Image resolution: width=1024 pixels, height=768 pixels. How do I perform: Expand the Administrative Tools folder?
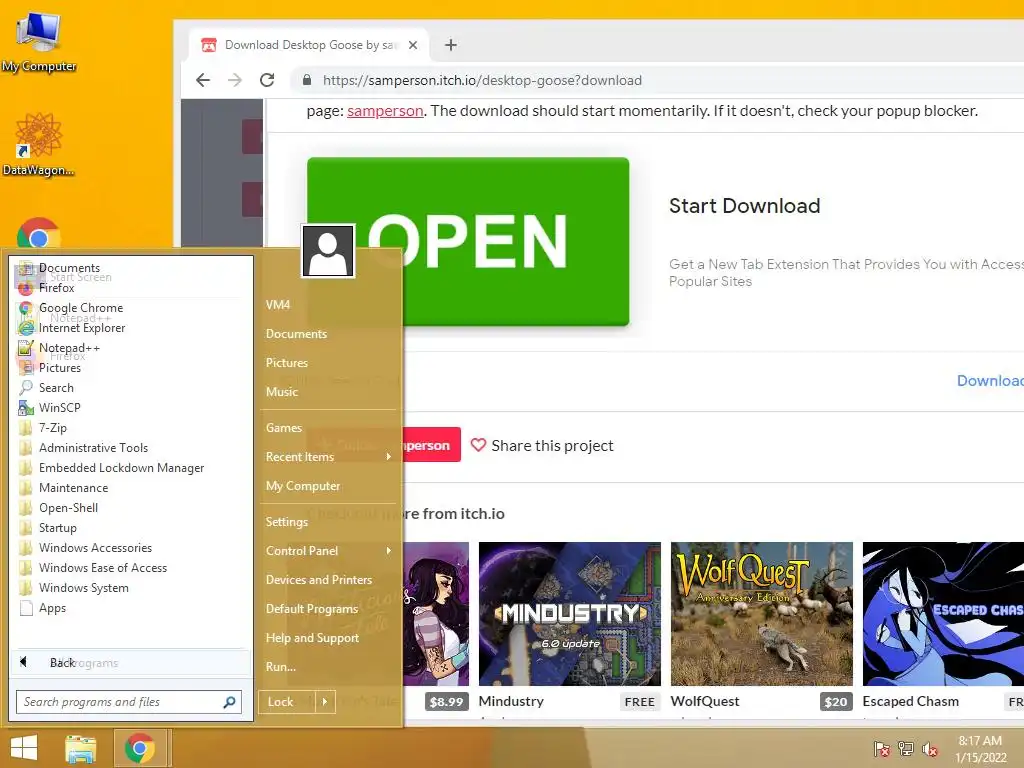click(x=93, y=447)
